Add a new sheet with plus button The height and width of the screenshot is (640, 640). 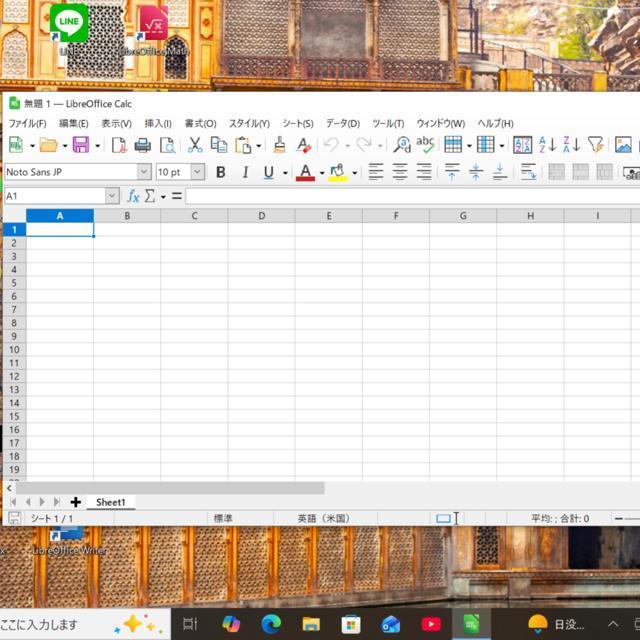tap(76, 502)
